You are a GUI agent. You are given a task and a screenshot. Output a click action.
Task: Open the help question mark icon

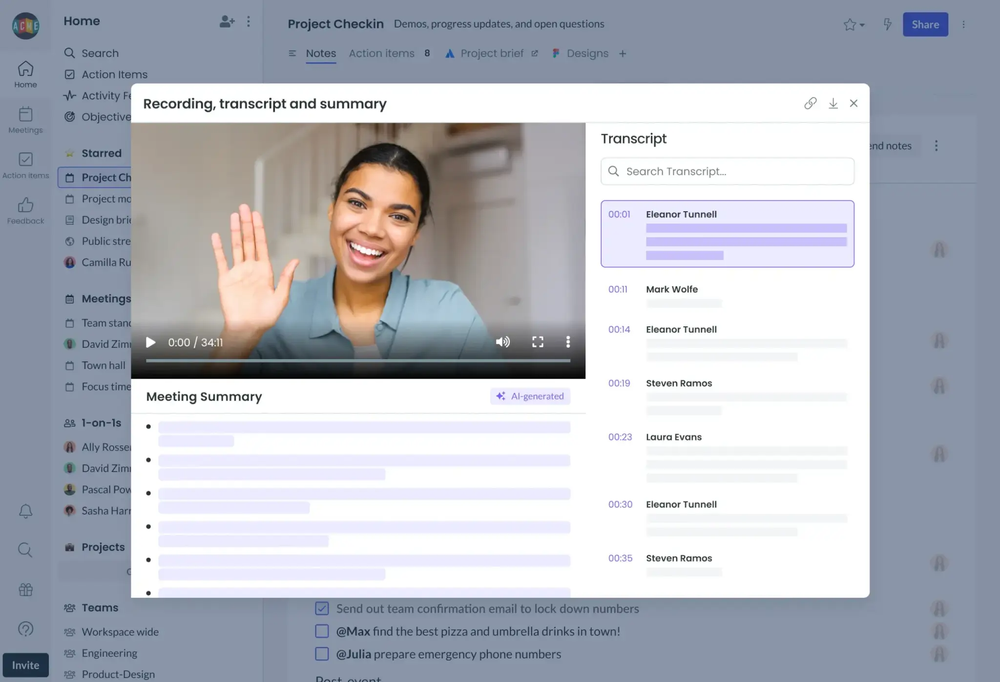(26, 629)
